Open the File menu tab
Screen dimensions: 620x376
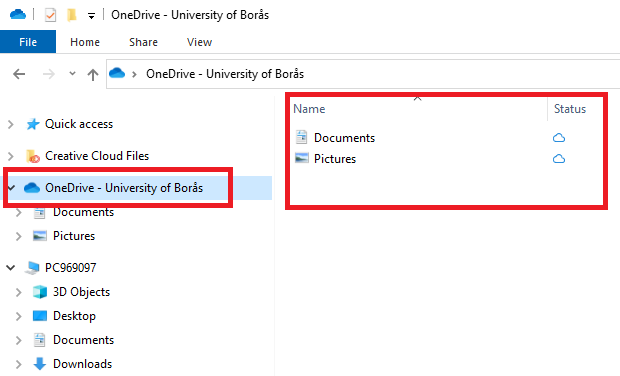click(28, 42)
